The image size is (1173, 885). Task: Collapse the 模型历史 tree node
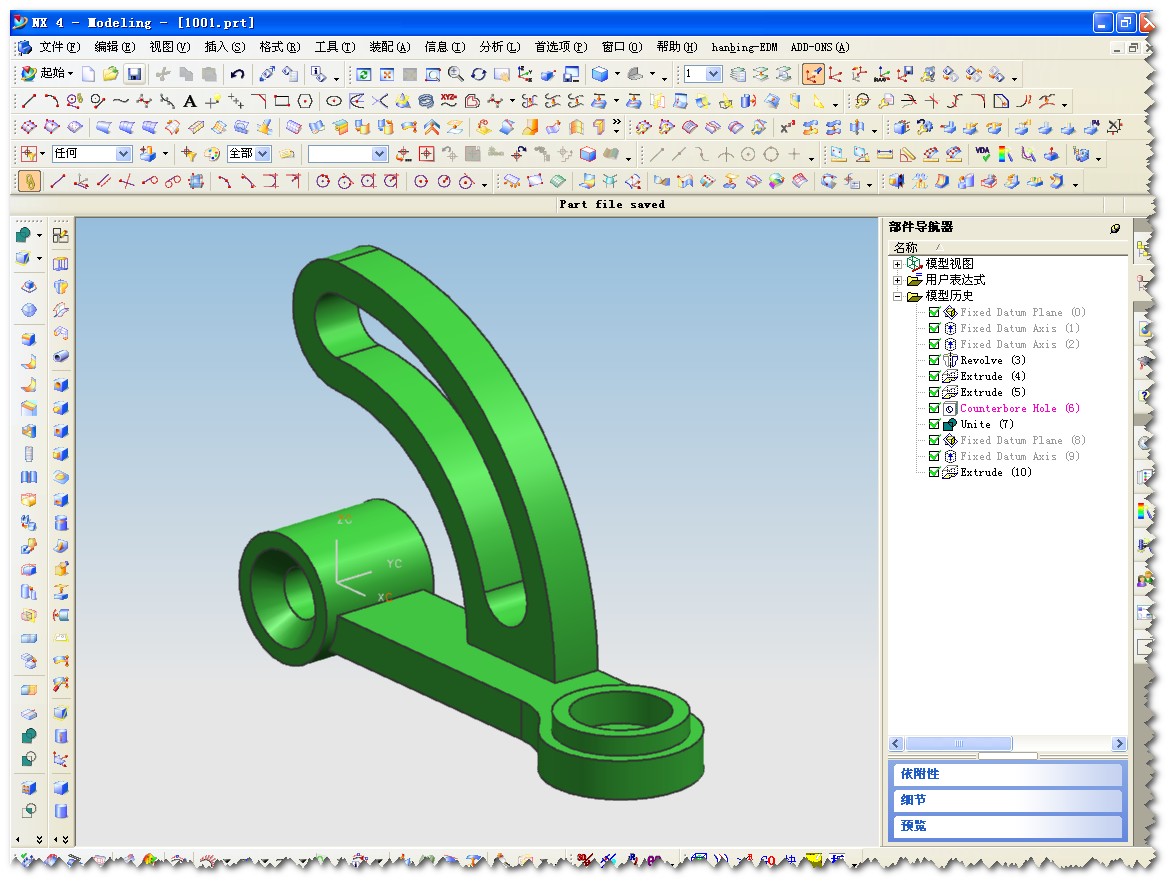(897, 296)
